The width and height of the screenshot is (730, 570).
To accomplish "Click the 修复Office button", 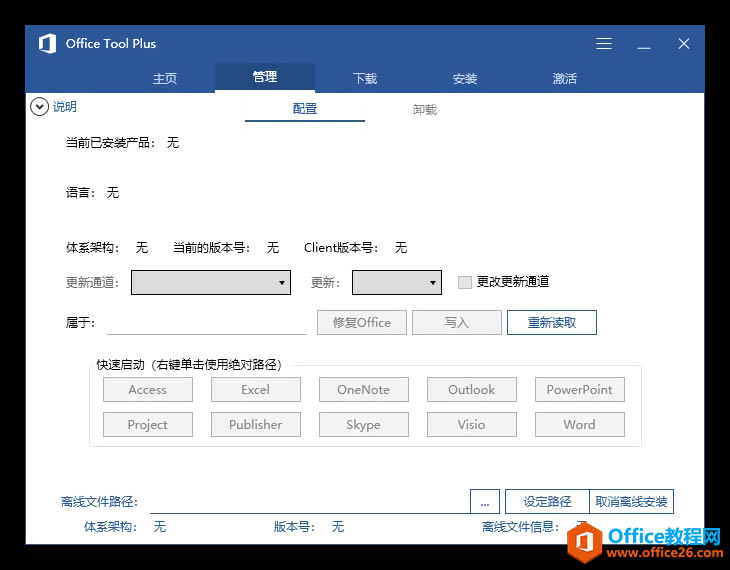I will point(362,322).
